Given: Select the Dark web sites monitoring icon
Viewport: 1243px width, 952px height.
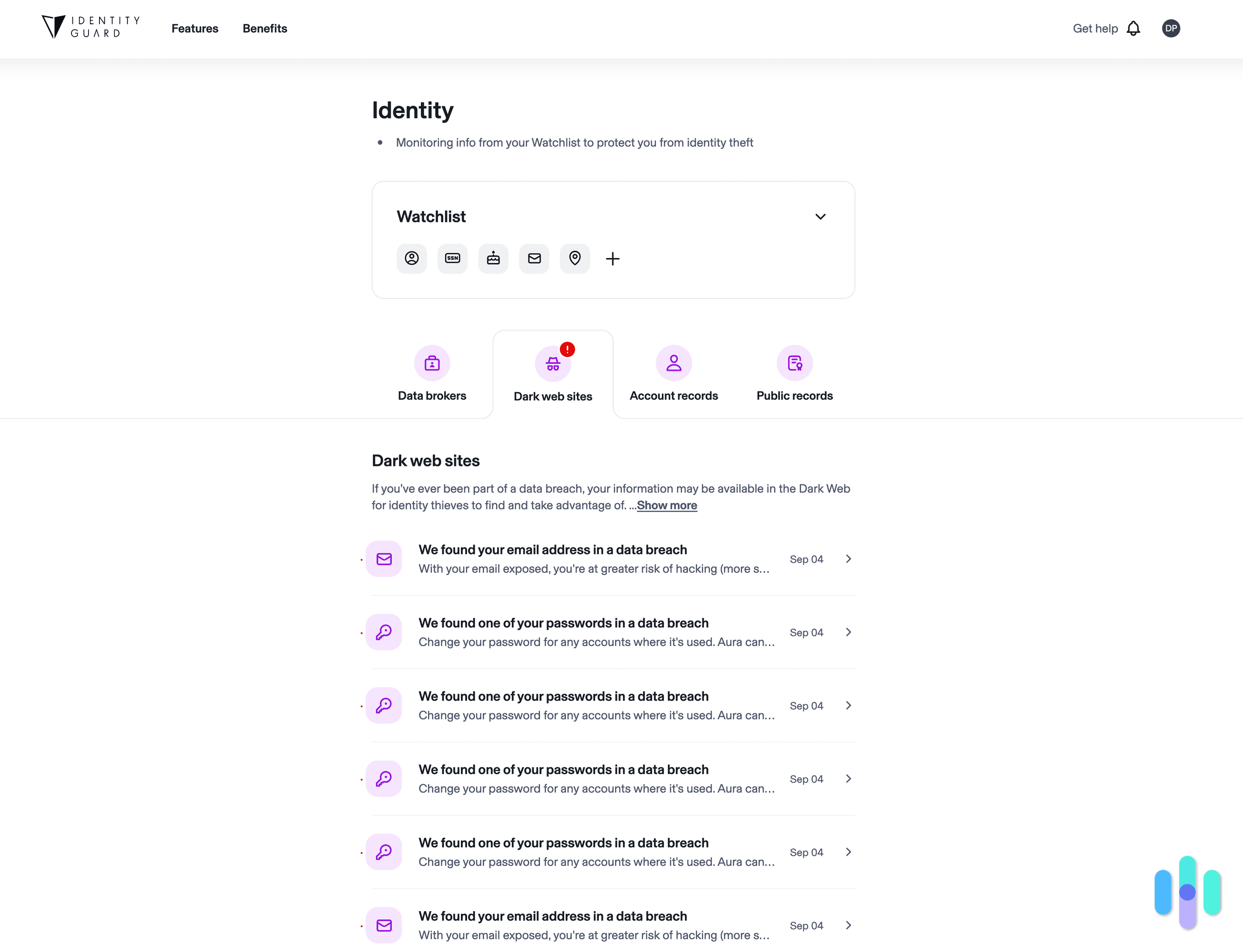Looking at the screenshot, I should tap(553, 362).
